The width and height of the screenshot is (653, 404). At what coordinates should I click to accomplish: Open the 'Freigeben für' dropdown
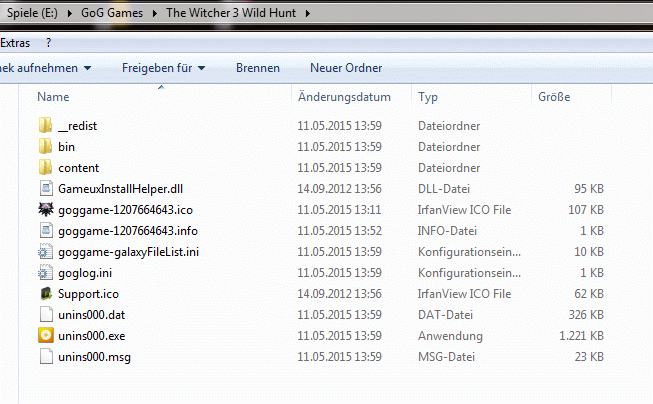(164, 68)
